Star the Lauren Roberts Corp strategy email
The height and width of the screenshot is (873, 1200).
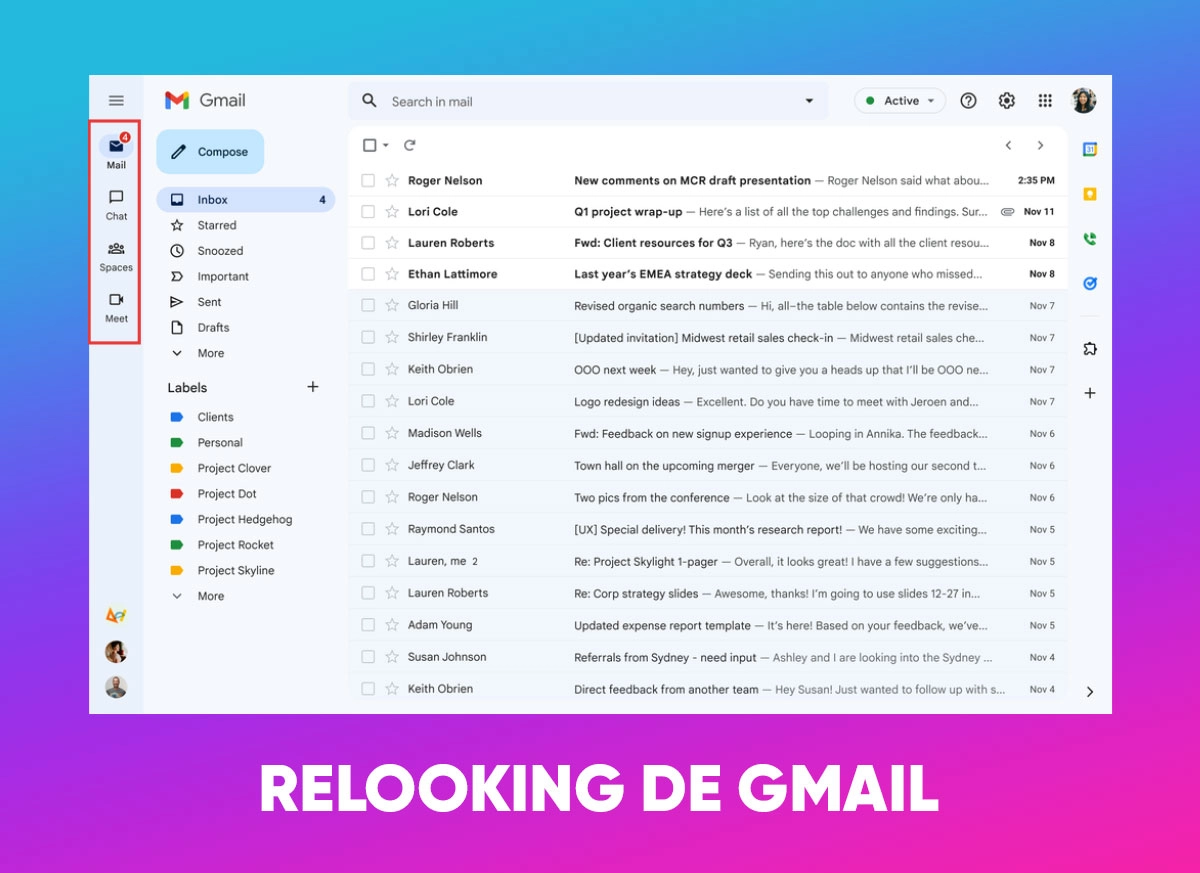click(392, 593)
